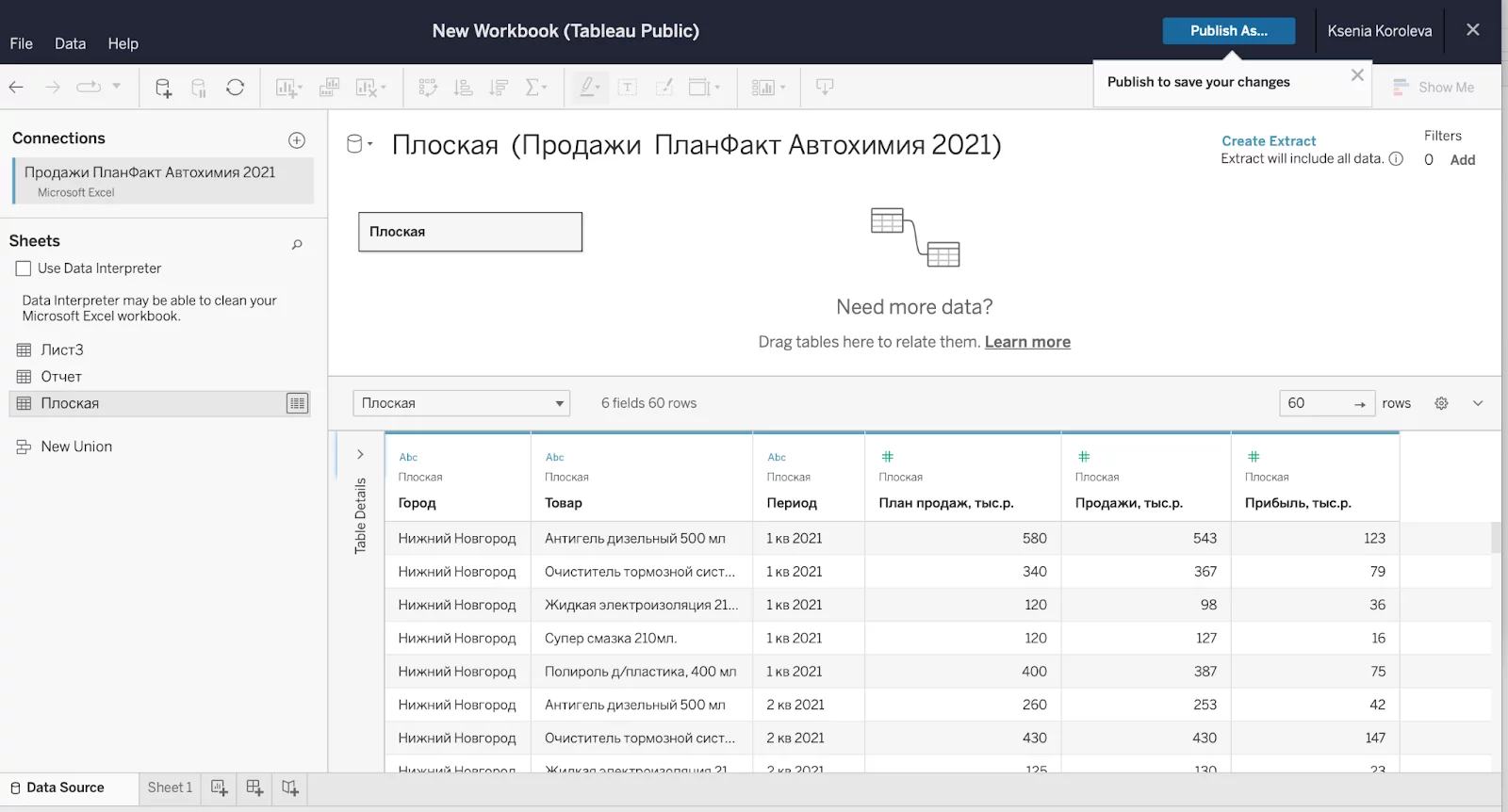Click the duplicate sheet toolbar icon

tap(329, 88)
